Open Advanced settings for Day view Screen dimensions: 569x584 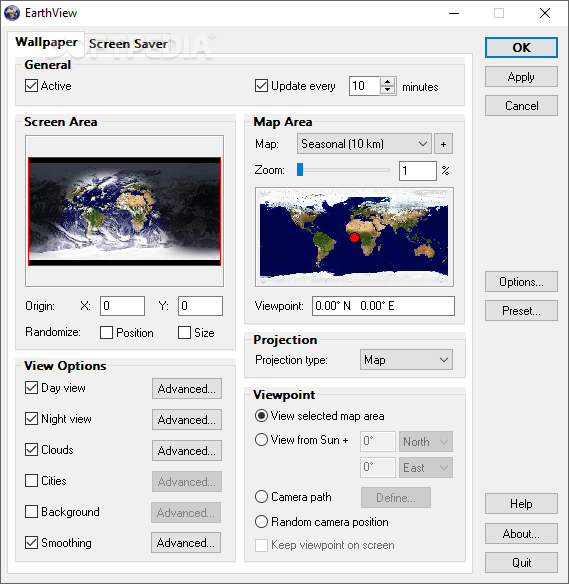187,389
